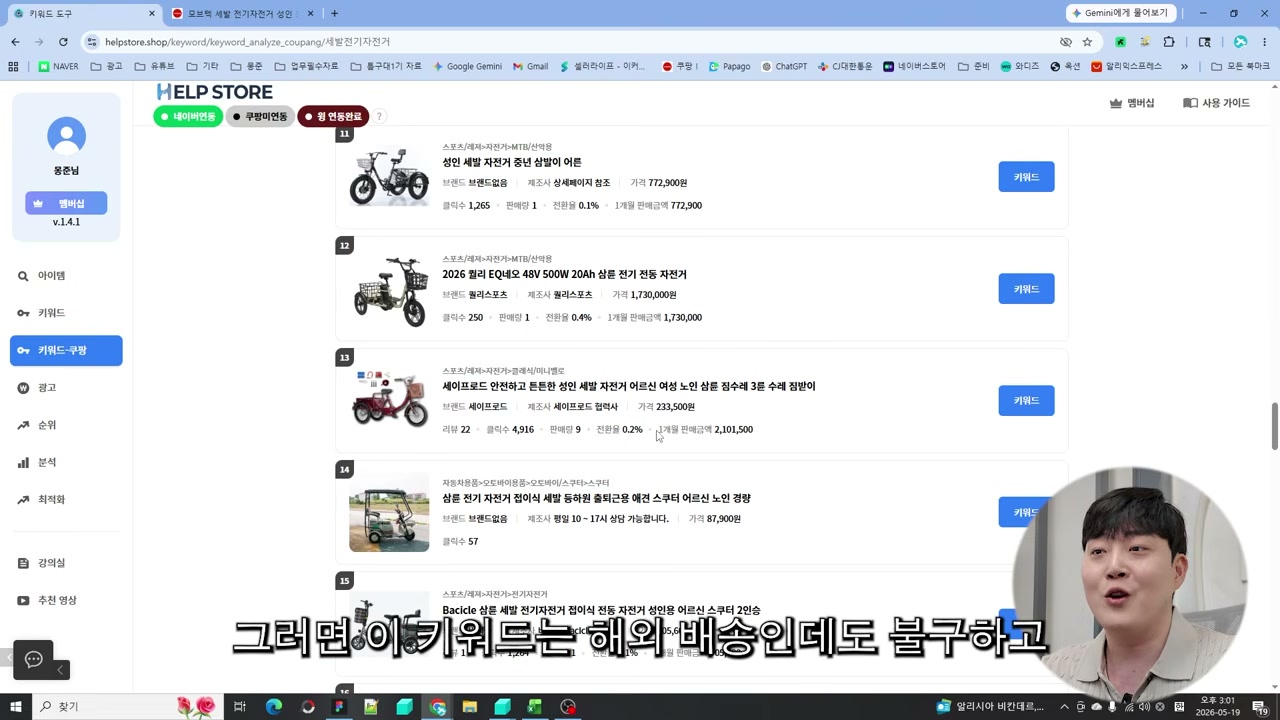Open the NAVER bookmark
Viewport: 1280px width, 720px height.
tap(58, 66)
